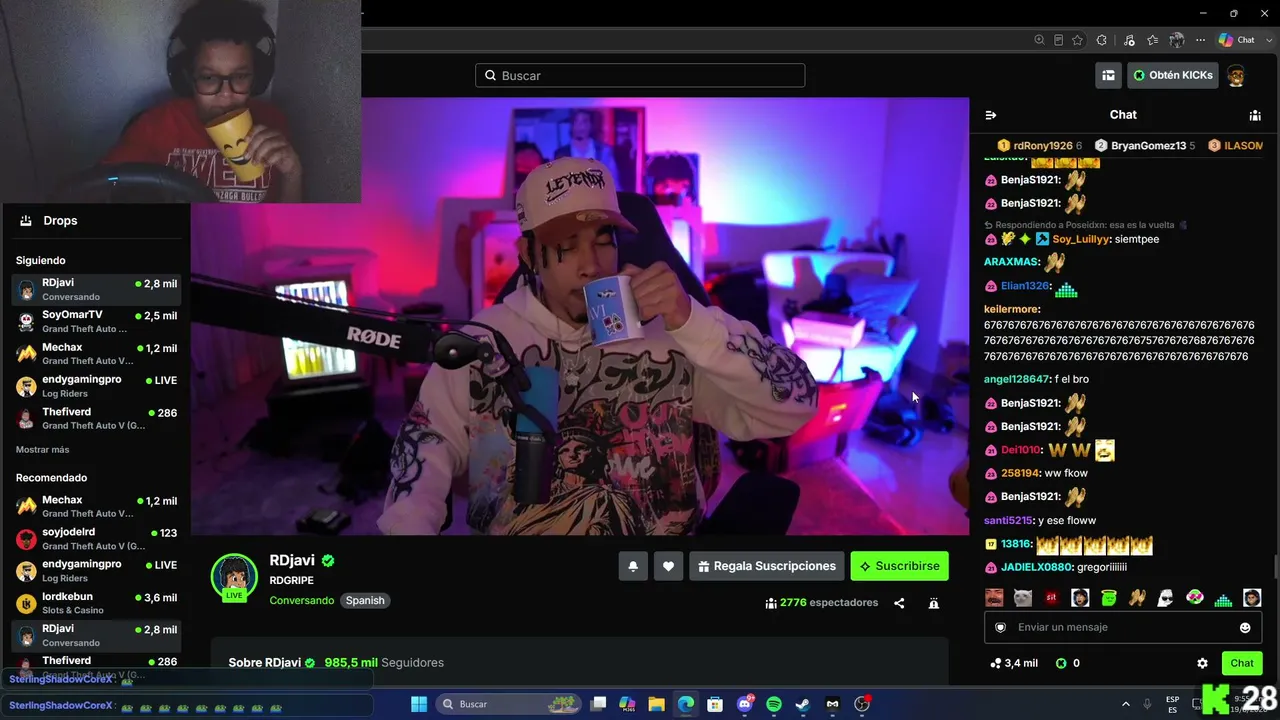Image resolution: width=1280 pixels, height=720 pixels.
Task: Subscribe with the Suscribirse button
Action: click(900, 566)
